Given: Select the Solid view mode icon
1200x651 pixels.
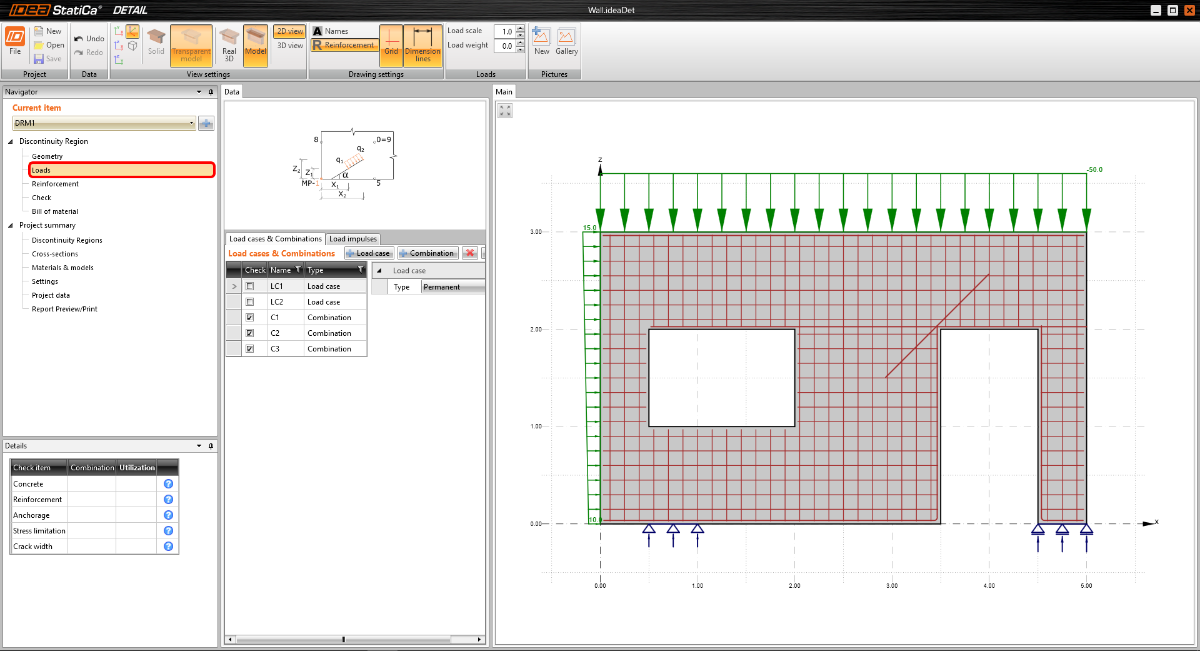Looking at the screenshot, I should pos(156,45).
